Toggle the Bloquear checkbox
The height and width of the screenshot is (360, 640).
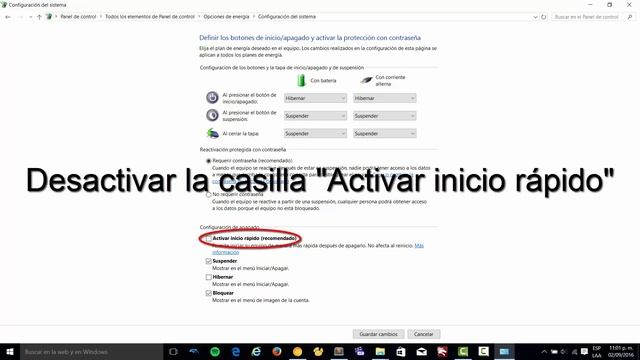[x=209, y=293]
